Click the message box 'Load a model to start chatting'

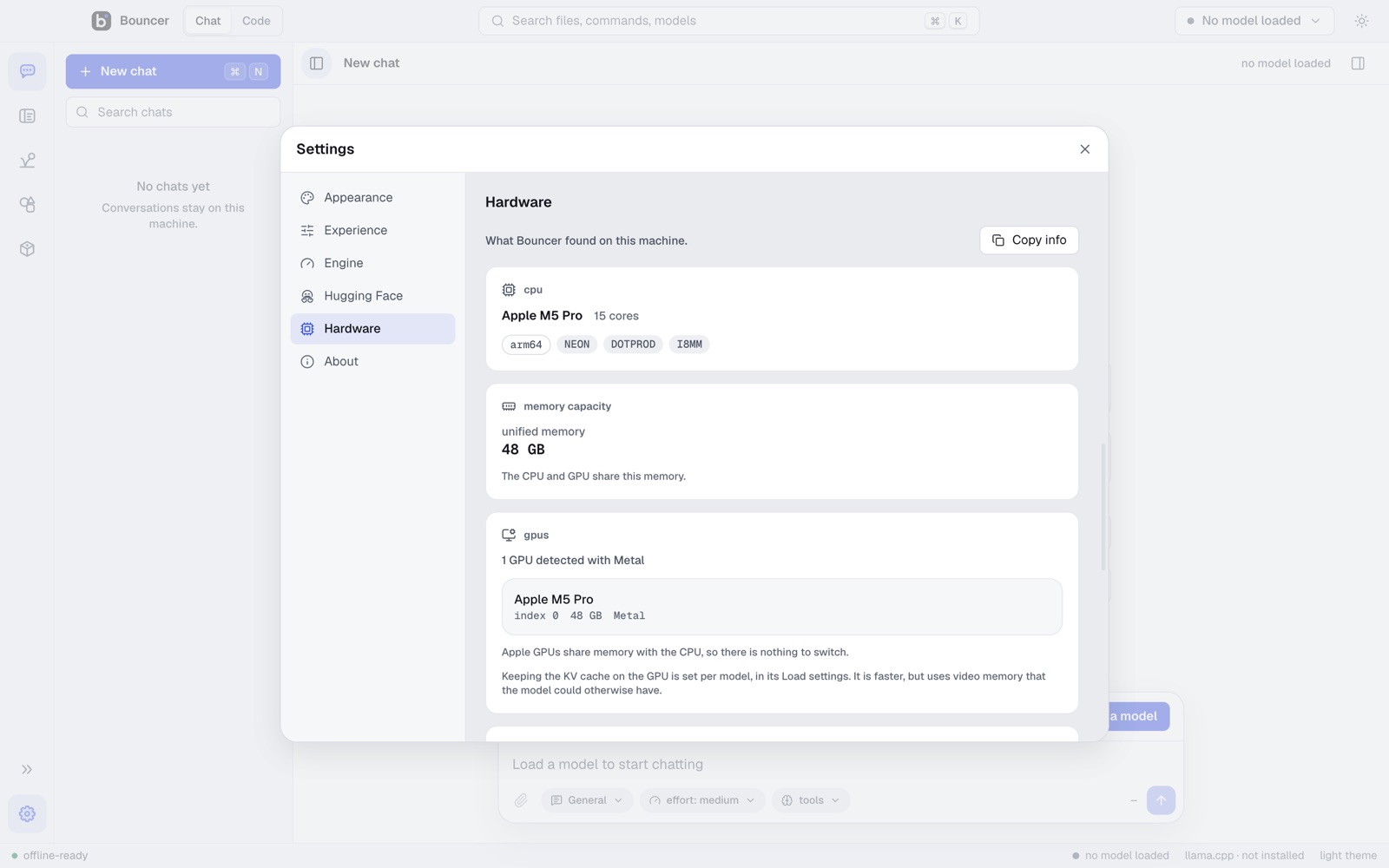840,765
